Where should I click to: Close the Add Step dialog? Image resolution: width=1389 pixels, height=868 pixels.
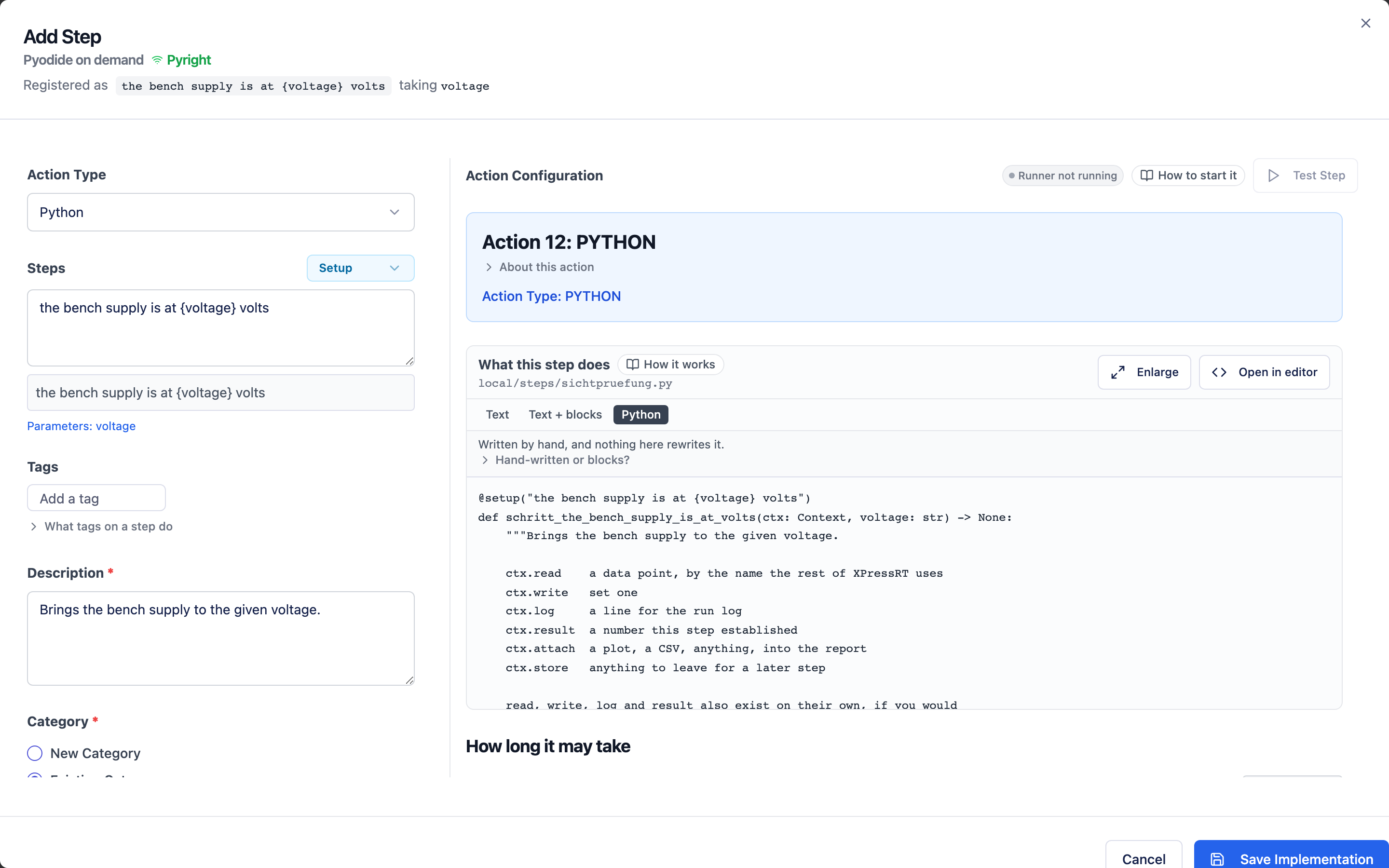click(x=1365, y=24)
